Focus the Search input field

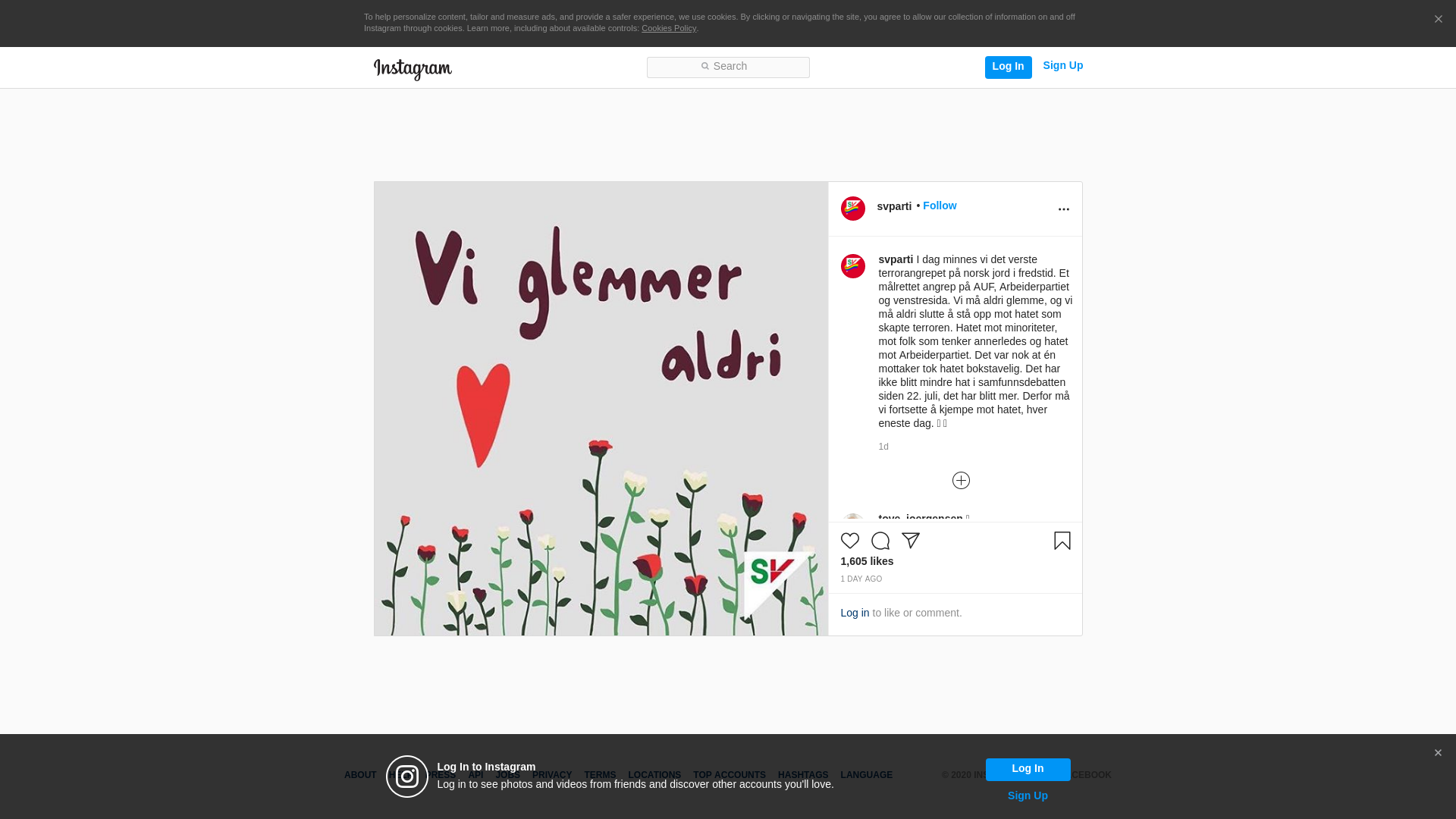[x=728, y=67]
